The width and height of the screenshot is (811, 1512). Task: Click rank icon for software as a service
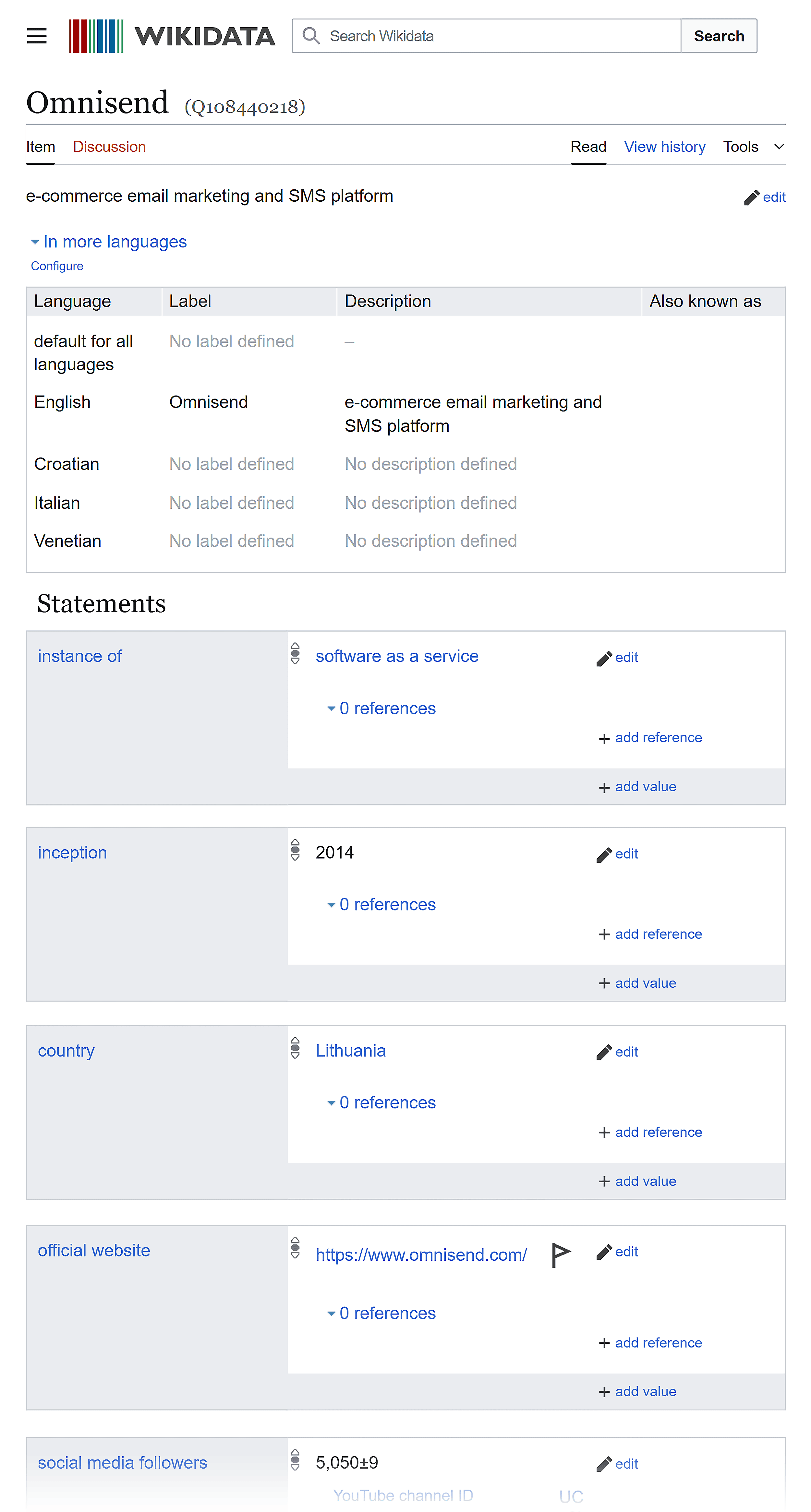point(296,653)
